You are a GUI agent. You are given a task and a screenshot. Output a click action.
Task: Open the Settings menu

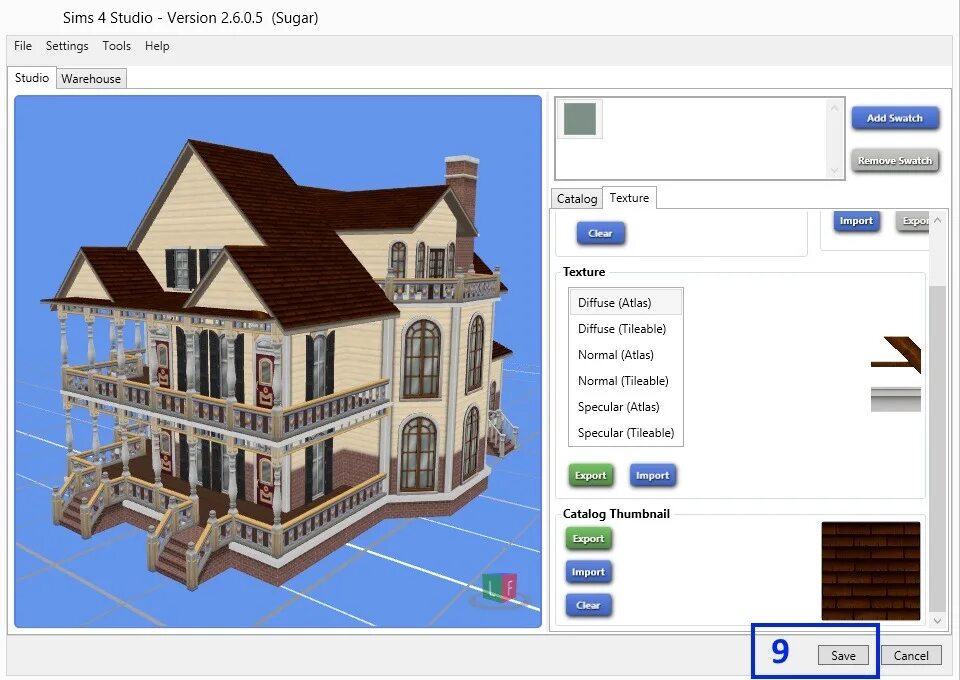tap(67, 46)
